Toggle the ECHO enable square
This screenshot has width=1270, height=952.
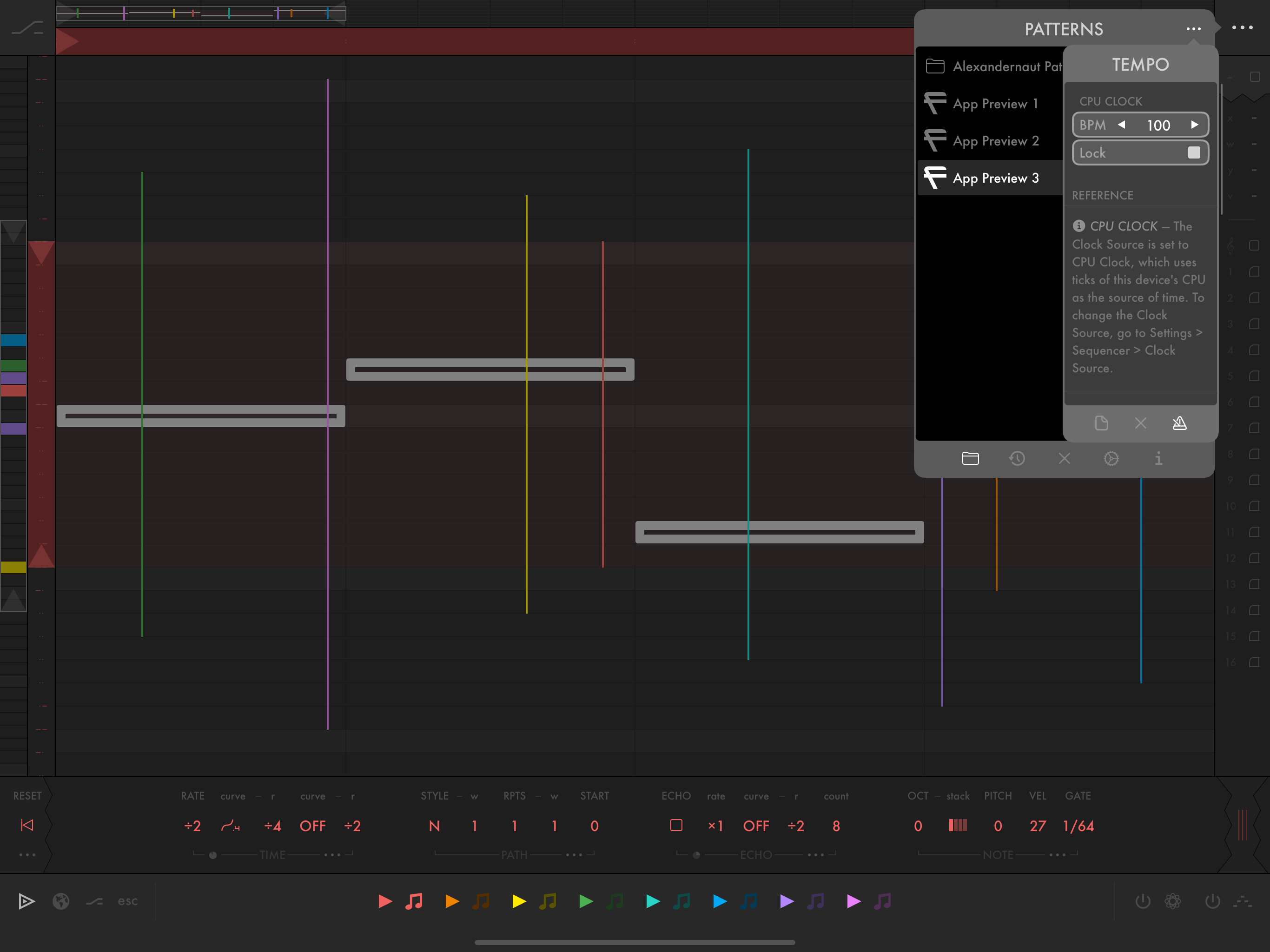pos(676,825)
